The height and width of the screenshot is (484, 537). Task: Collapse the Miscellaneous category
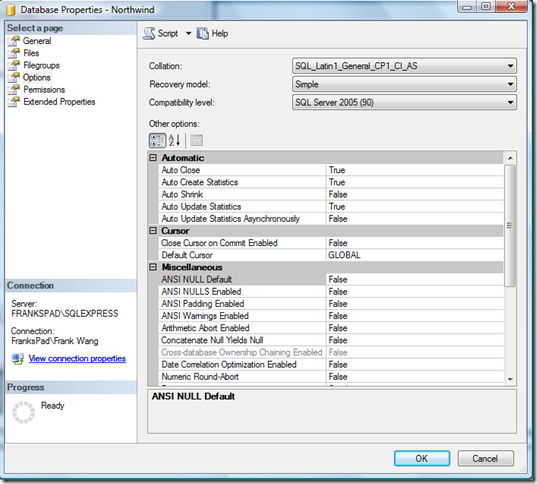click(153, 267)
